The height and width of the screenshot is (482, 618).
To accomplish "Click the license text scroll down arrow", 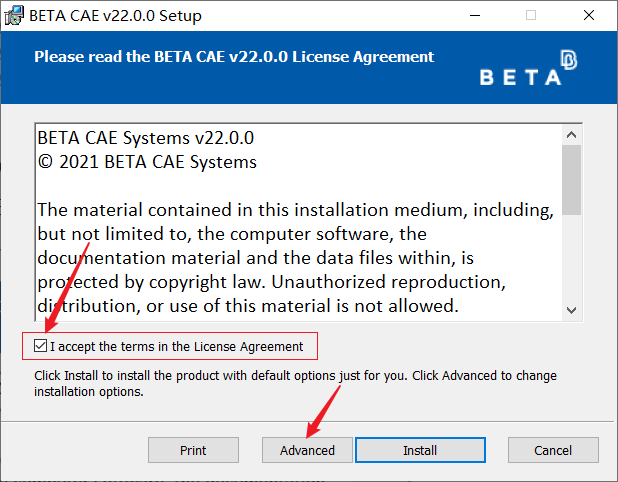I will coord(571,310).
